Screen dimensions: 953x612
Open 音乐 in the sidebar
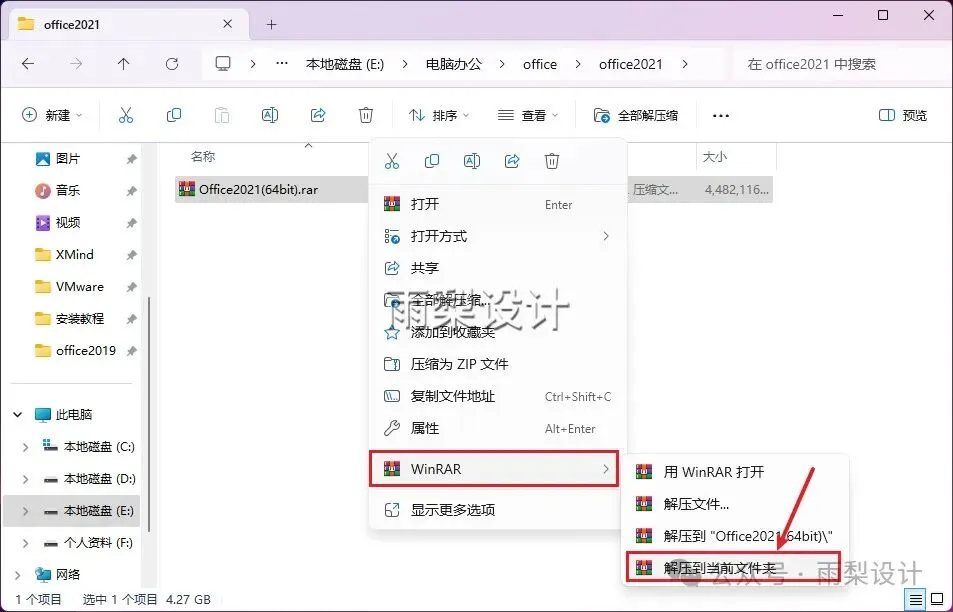(67, 191)
